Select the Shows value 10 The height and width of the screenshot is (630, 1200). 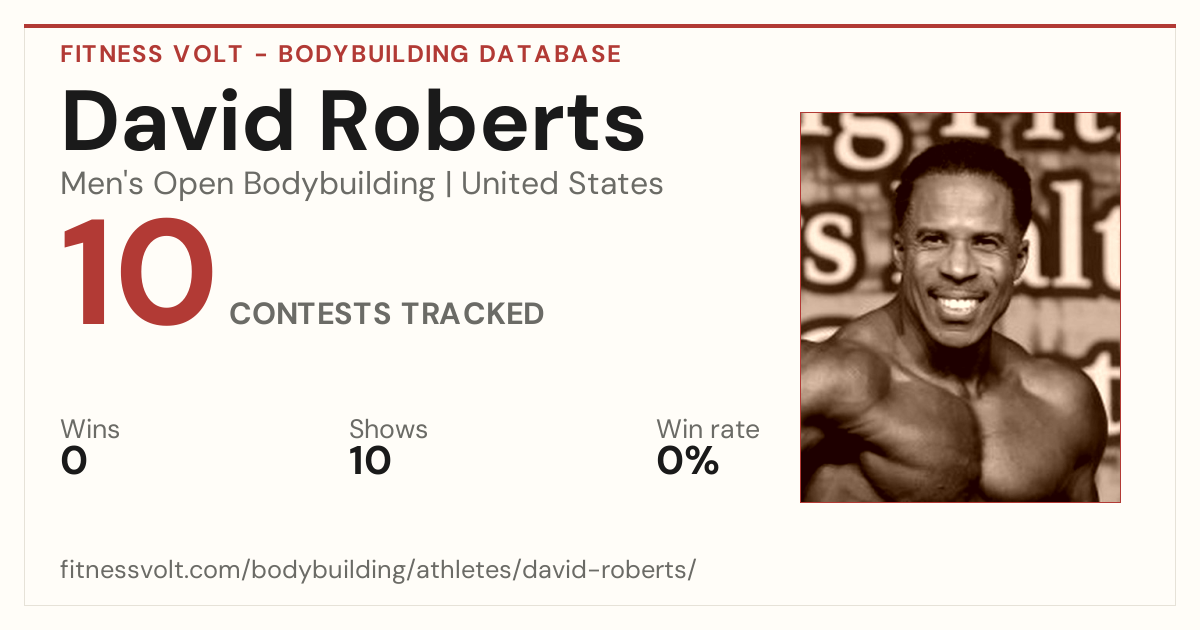pyautogui.click(x=370, y=461)
